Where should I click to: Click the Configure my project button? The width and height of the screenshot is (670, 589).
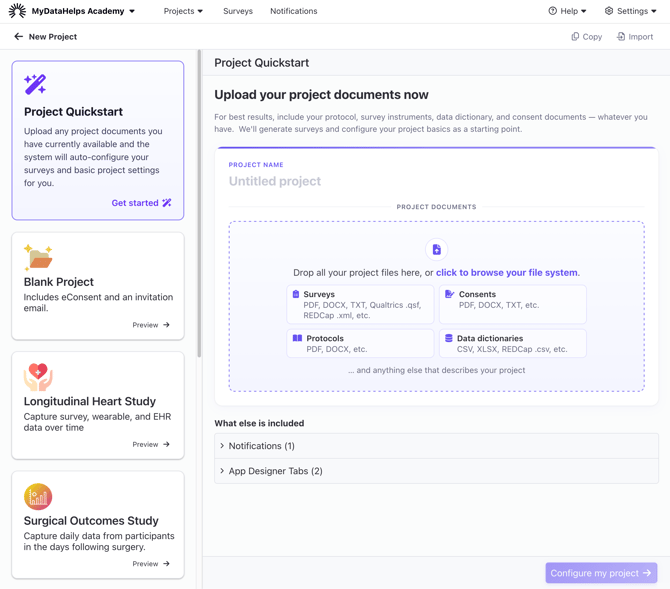[601, 573]
